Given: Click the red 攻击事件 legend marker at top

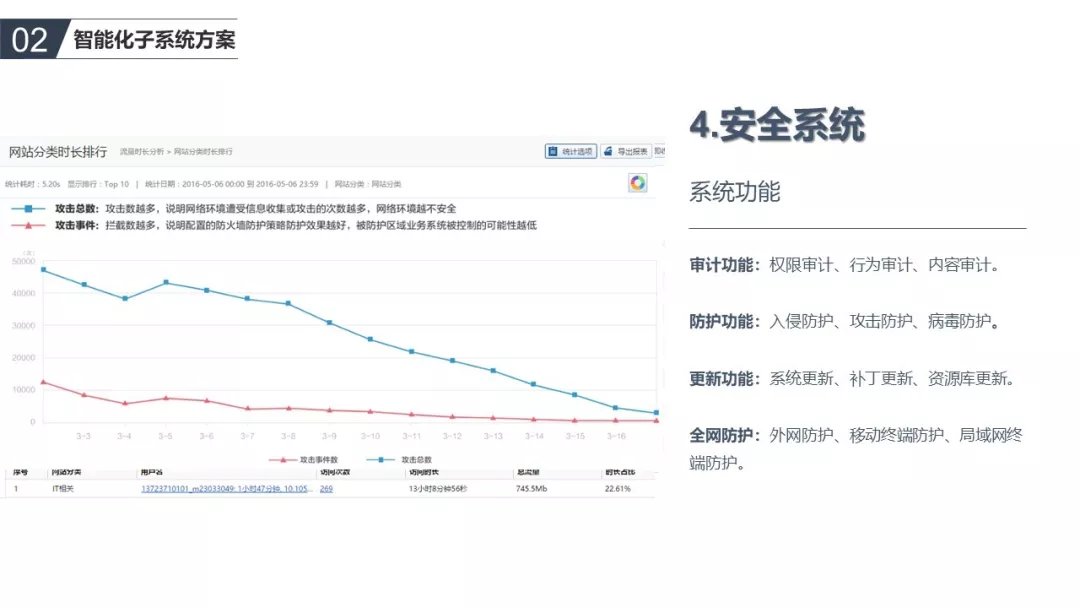Looking at the screenshot, I should 29,226.
